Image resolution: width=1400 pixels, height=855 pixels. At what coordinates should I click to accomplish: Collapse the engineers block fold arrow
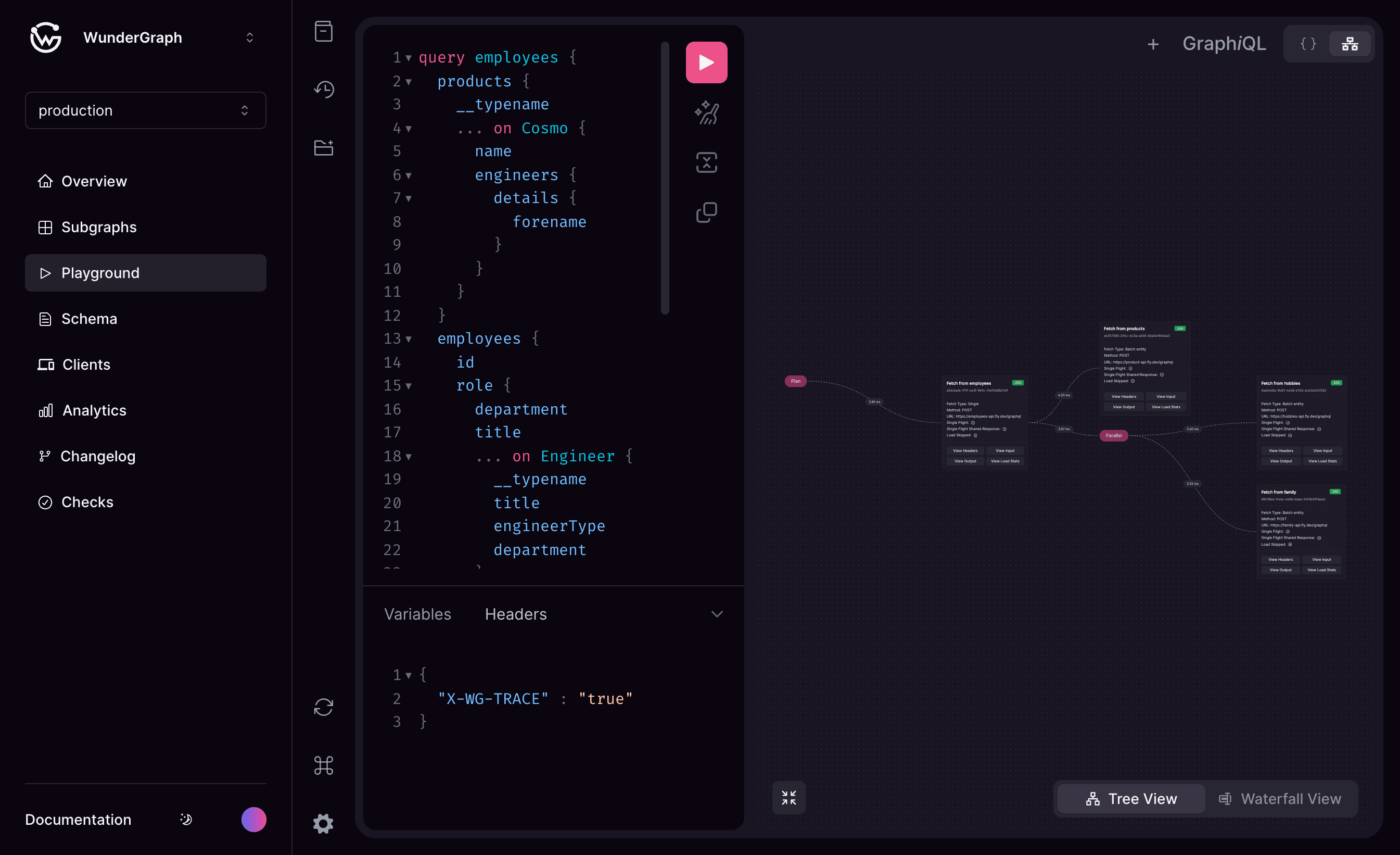click(x=409, y=175)
